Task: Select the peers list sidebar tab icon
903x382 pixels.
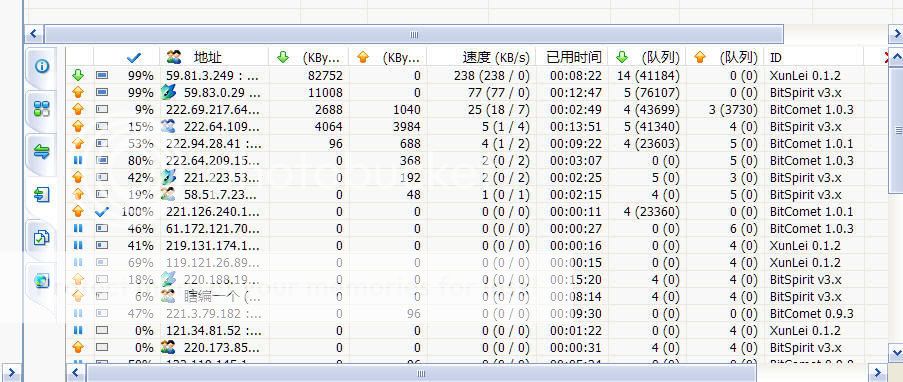Action: coord(41,194)
